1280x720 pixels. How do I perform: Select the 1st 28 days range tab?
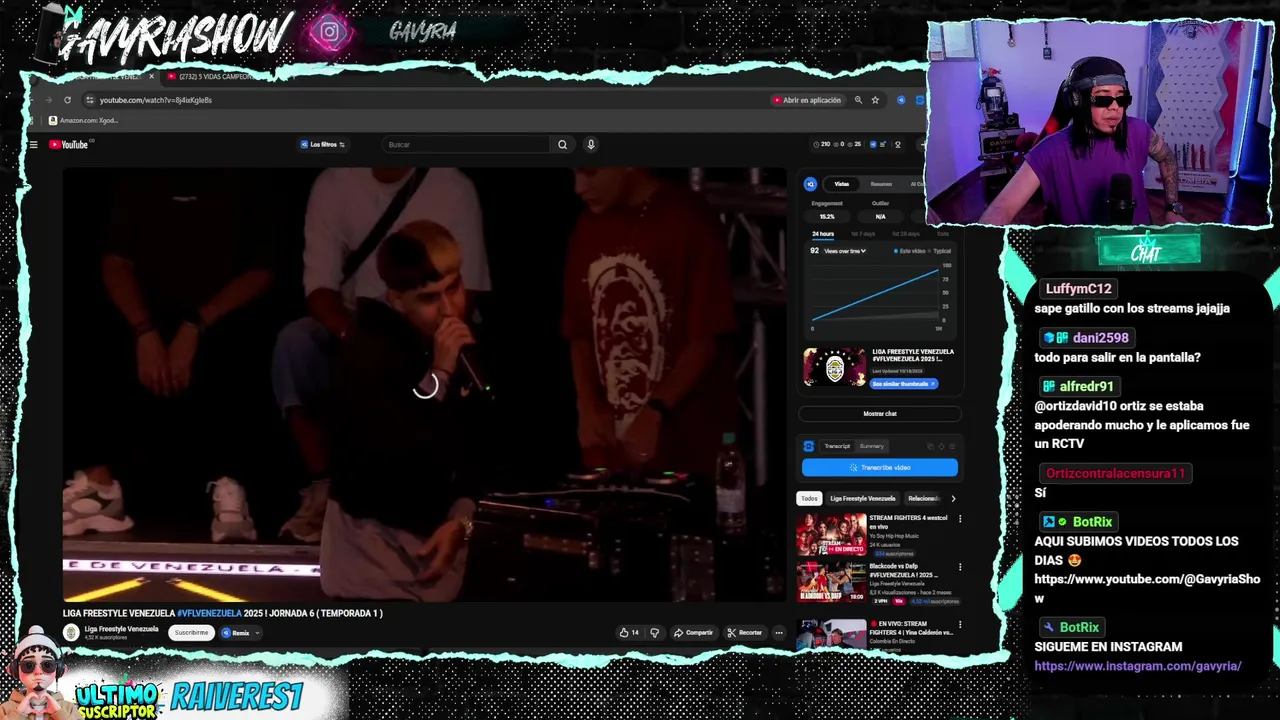coord(905,234)
